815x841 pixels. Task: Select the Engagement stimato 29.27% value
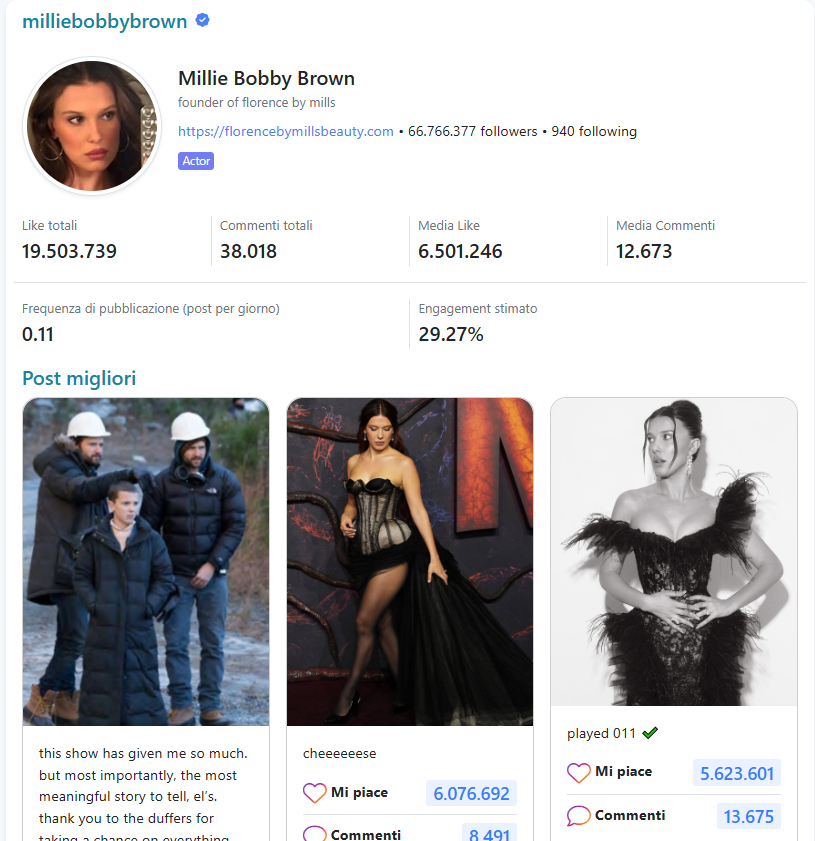pyautogui.click(x=451, y=334)
